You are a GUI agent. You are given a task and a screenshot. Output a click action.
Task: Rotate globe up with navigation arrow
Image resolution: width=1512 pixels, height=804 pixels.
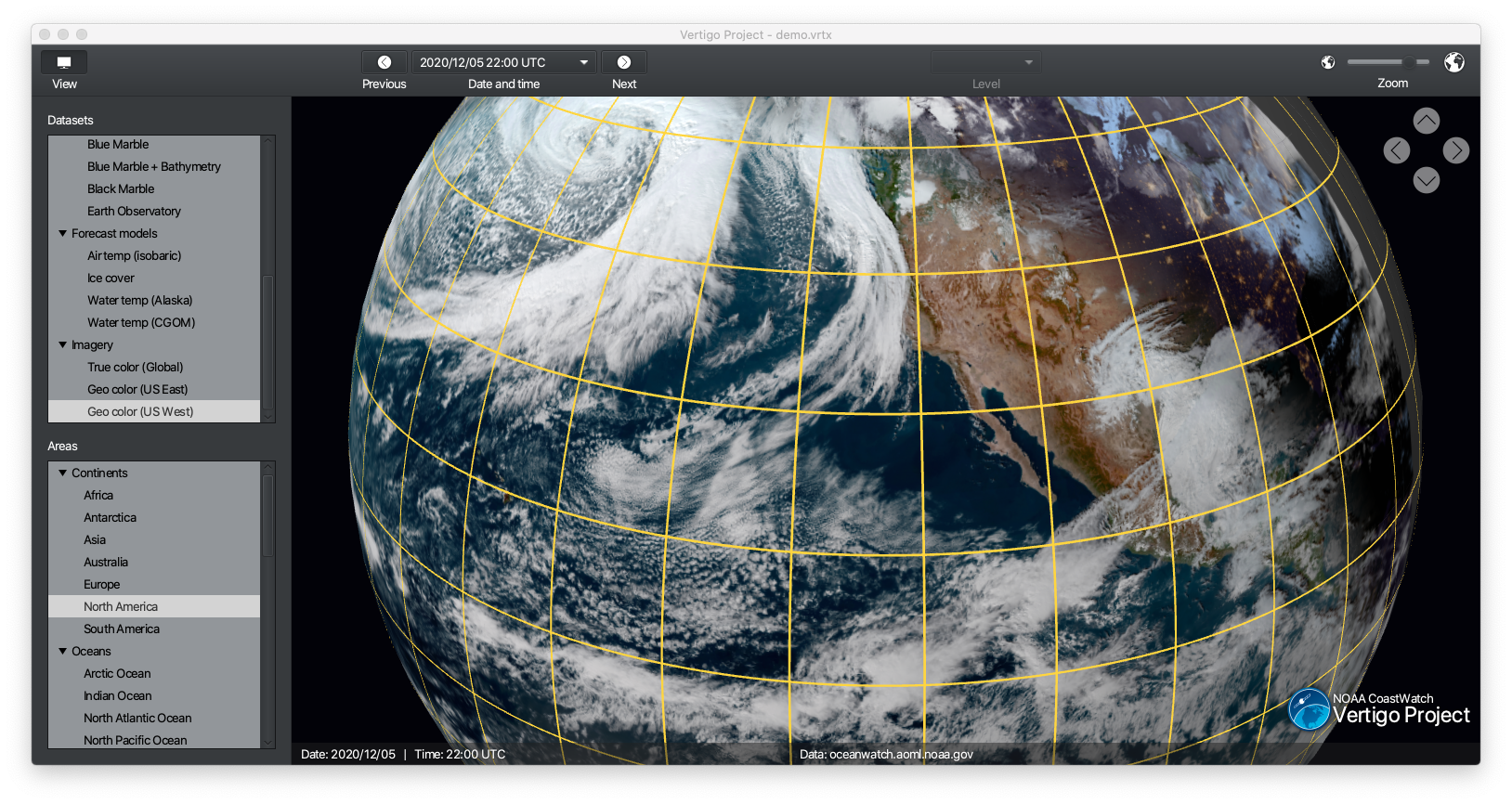click(1426, 121)
